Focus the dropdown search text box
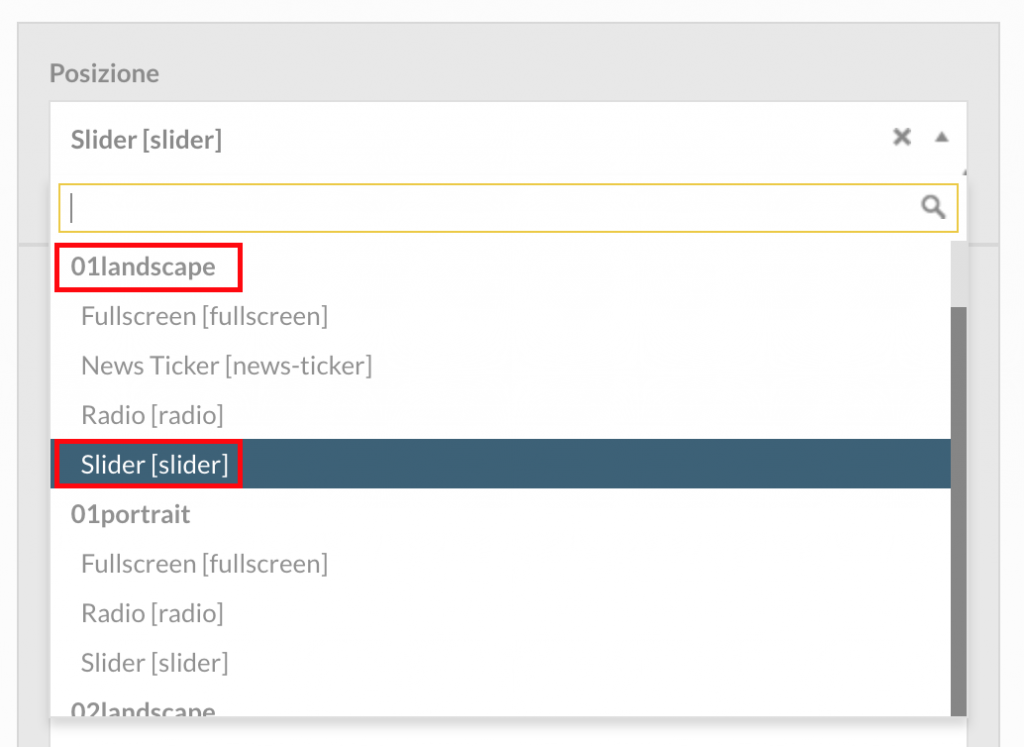 coord(508,208)
